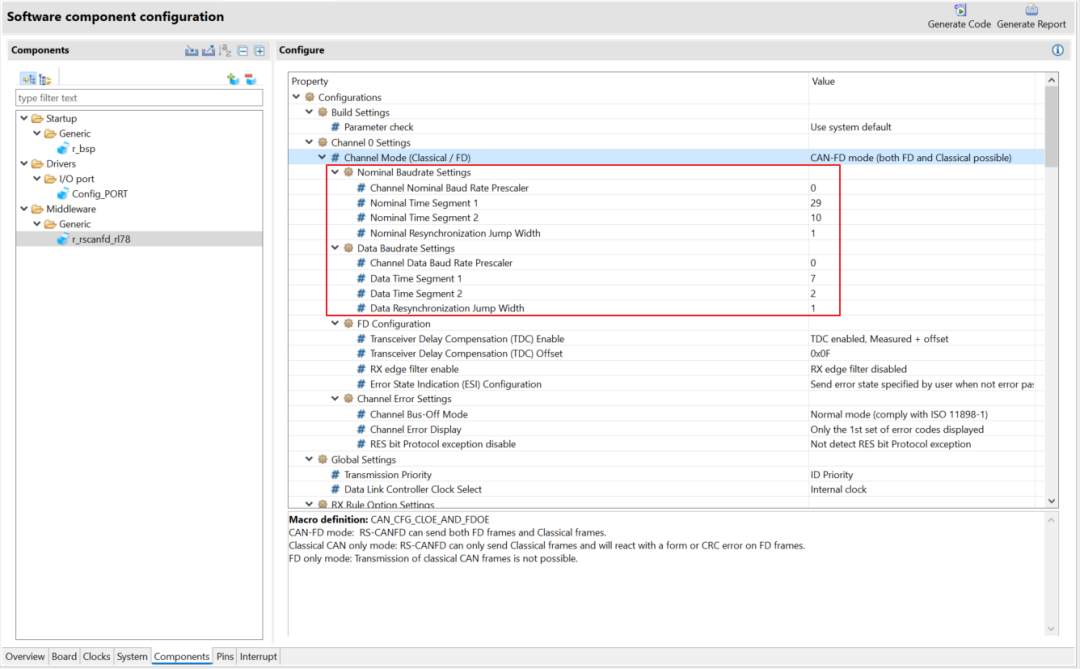Click 'TDC enabled, Measured + offset' value
Image resolution: width=1080 pixels, height=669 pixels.
pos(879,339)
